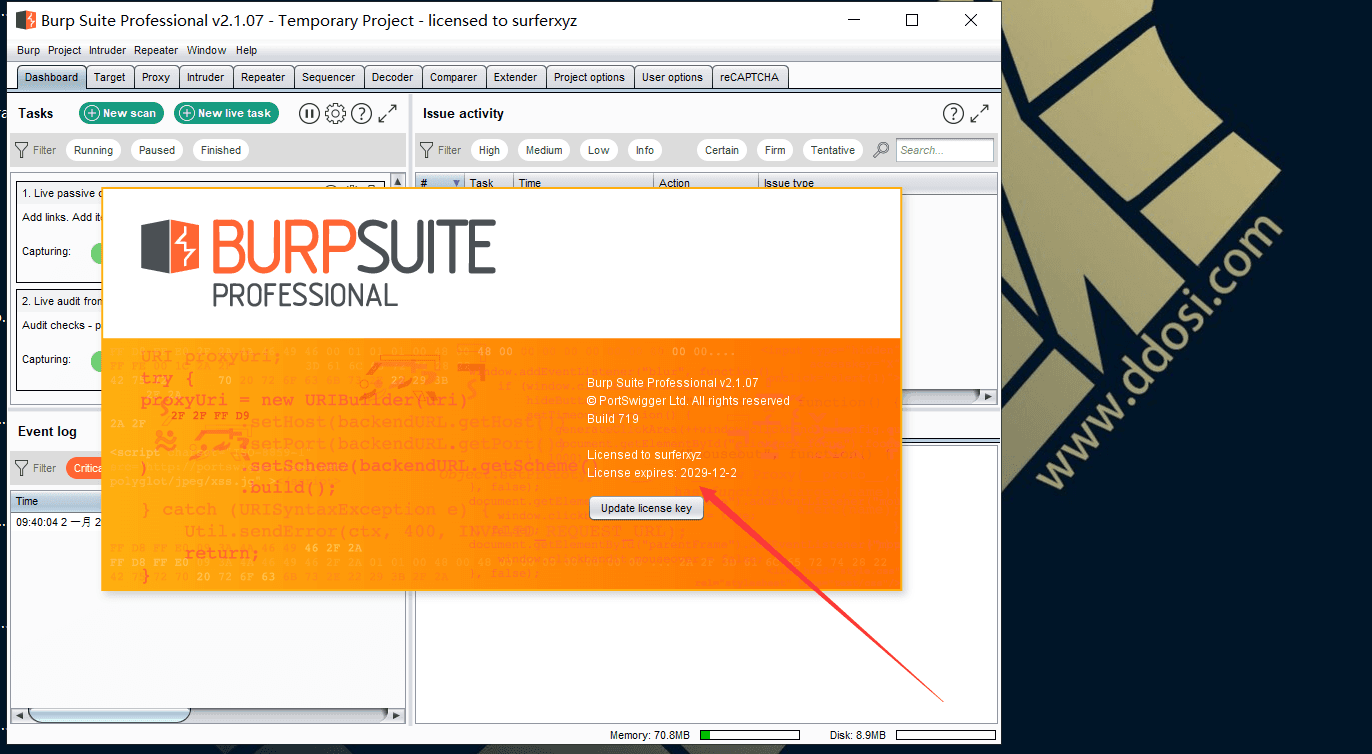
Task: Select the 09:40:04 event log row
Action: tap(56, 522)
